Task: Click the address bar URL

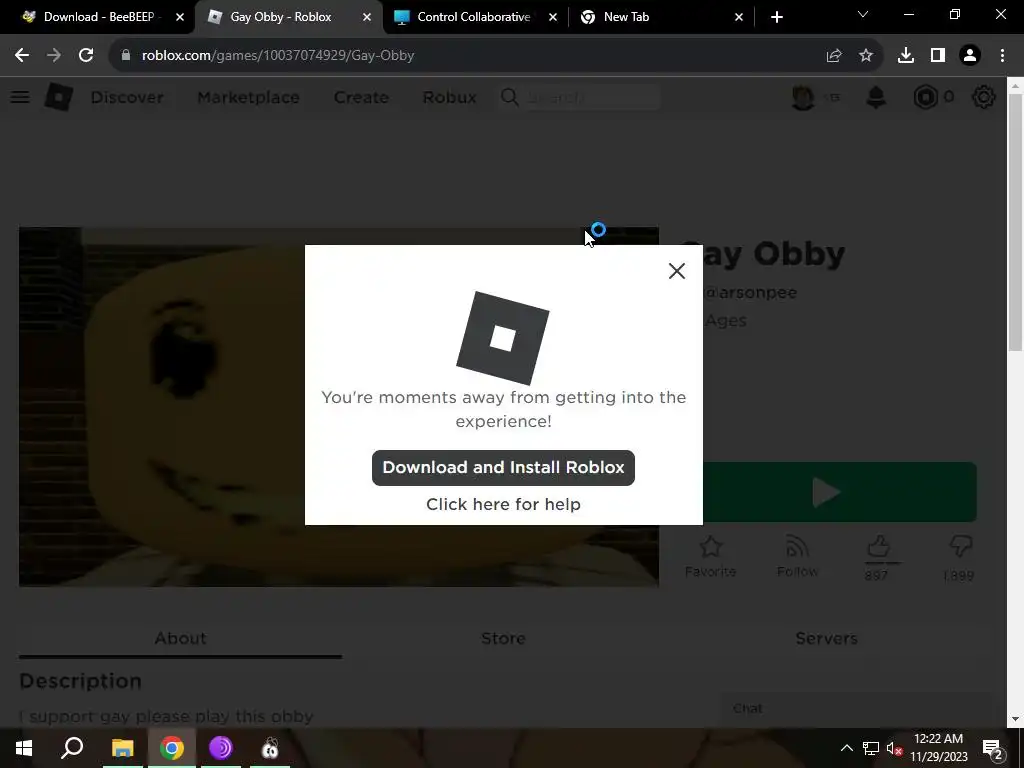Action: 278,56
